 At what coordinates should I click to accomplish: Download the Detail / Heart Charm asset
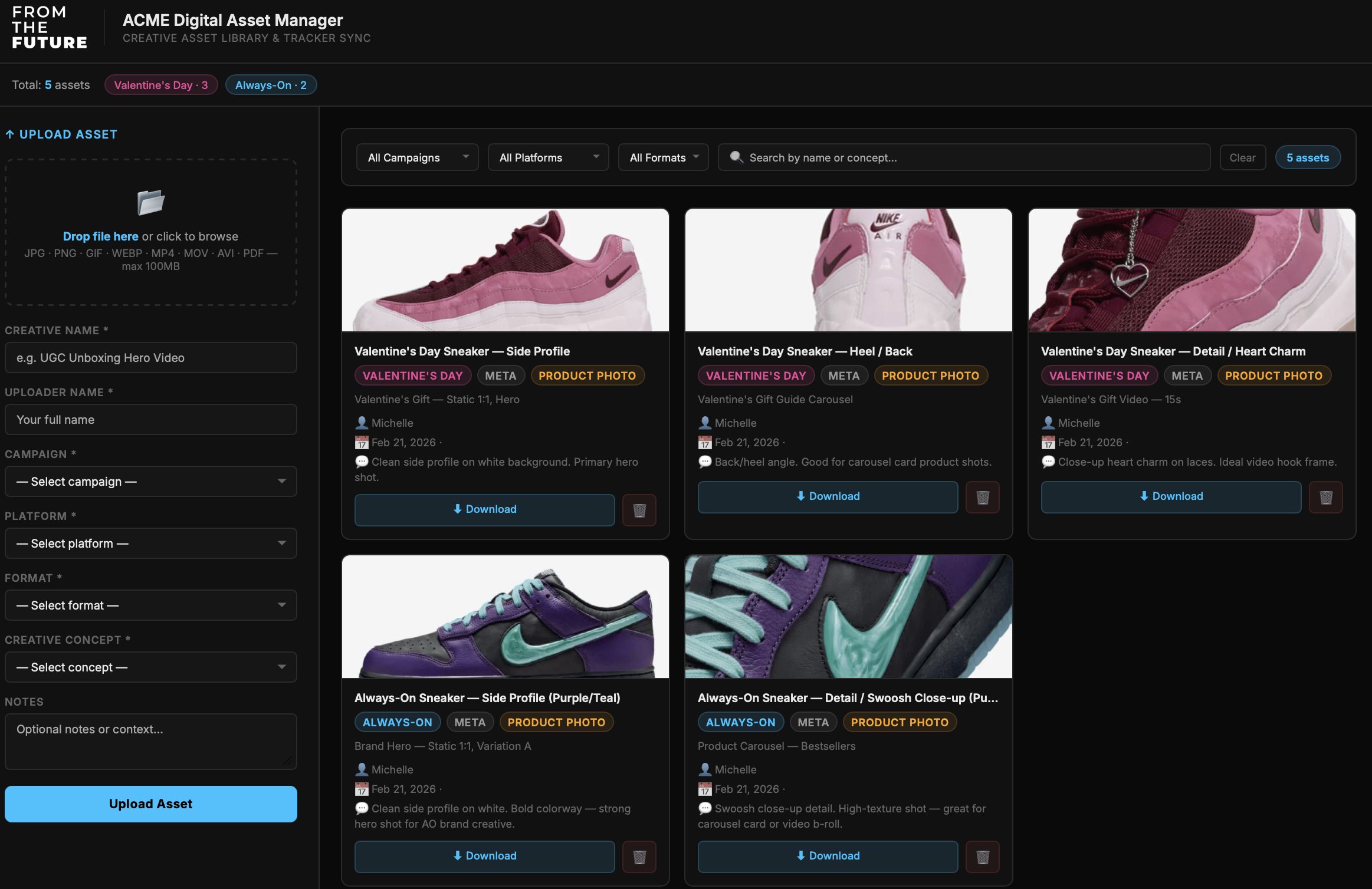pos(1171,496)
